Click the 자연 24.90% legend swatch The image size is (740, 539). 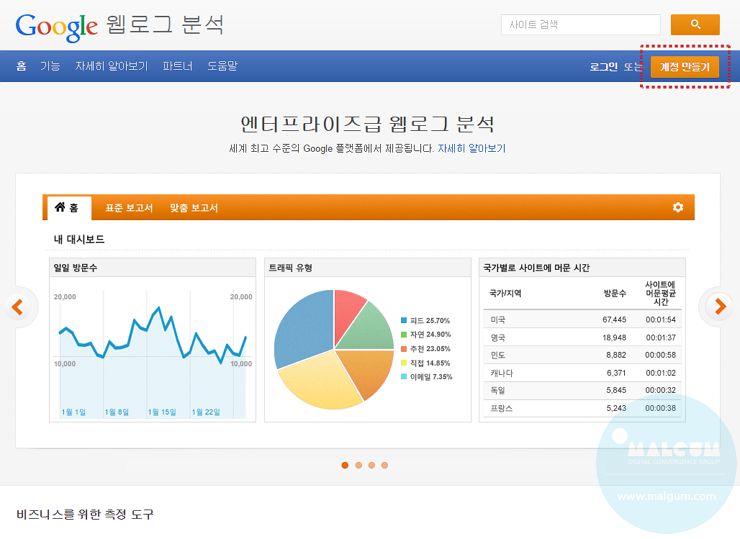[404, 335]
